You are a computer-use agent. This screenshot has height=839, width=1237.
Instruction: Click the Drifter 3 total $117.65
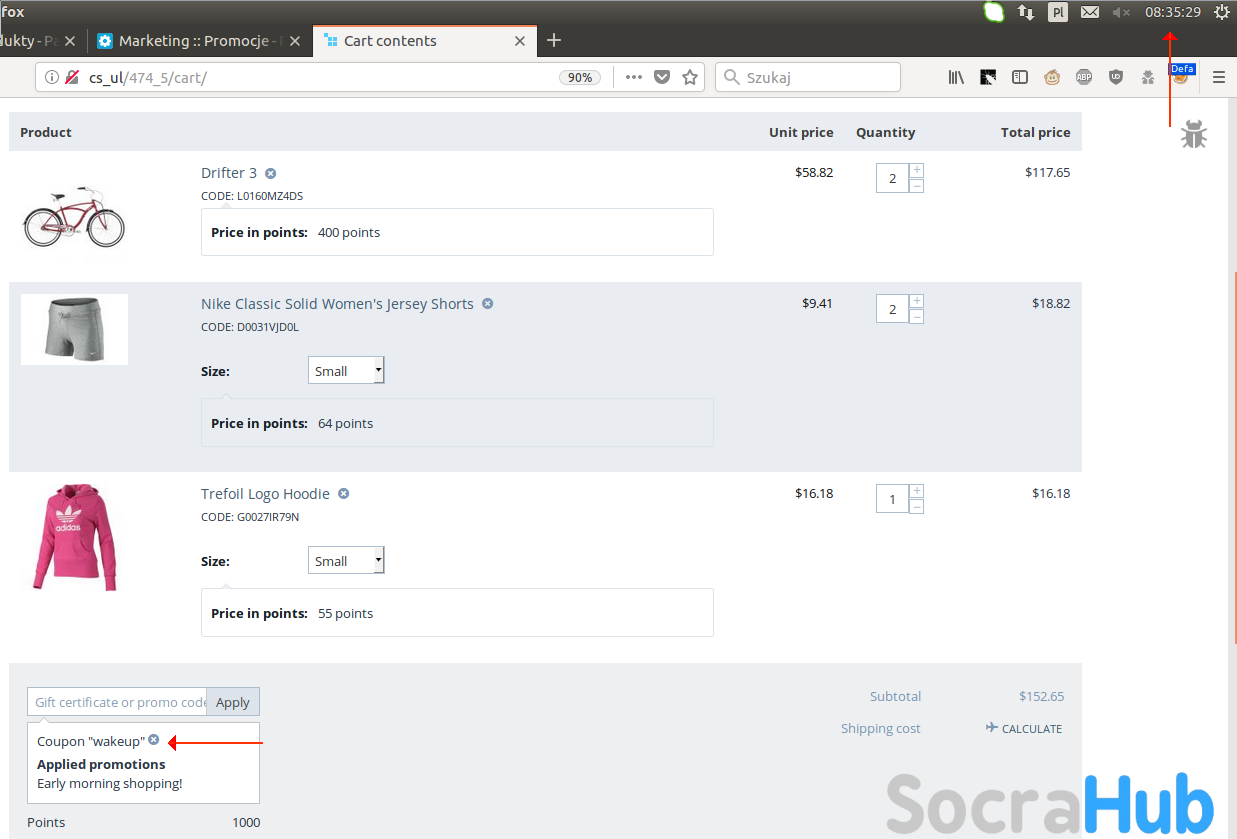click(1047, 172)
